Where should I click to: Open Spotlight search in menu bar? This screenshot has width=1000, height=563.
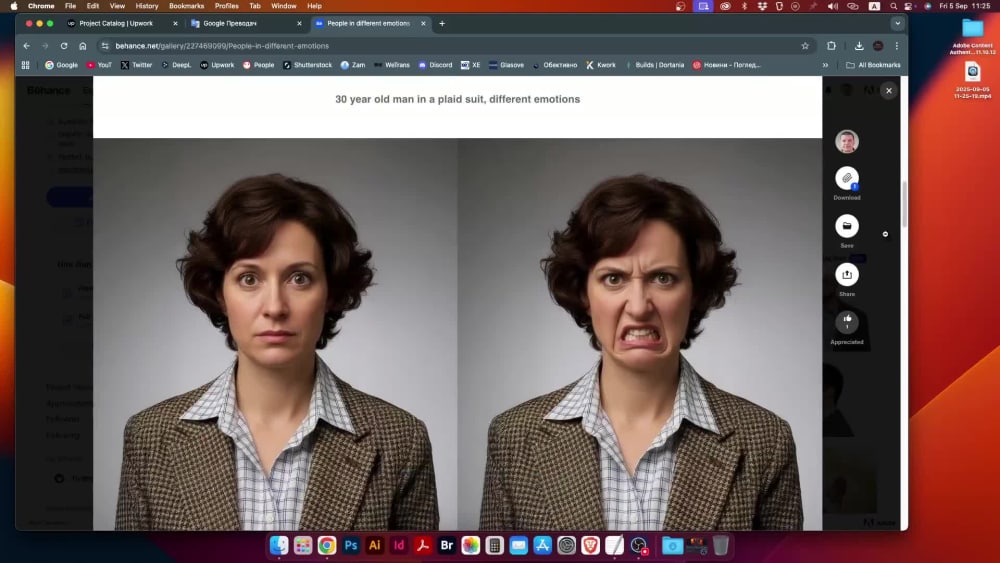pos(893,6)
